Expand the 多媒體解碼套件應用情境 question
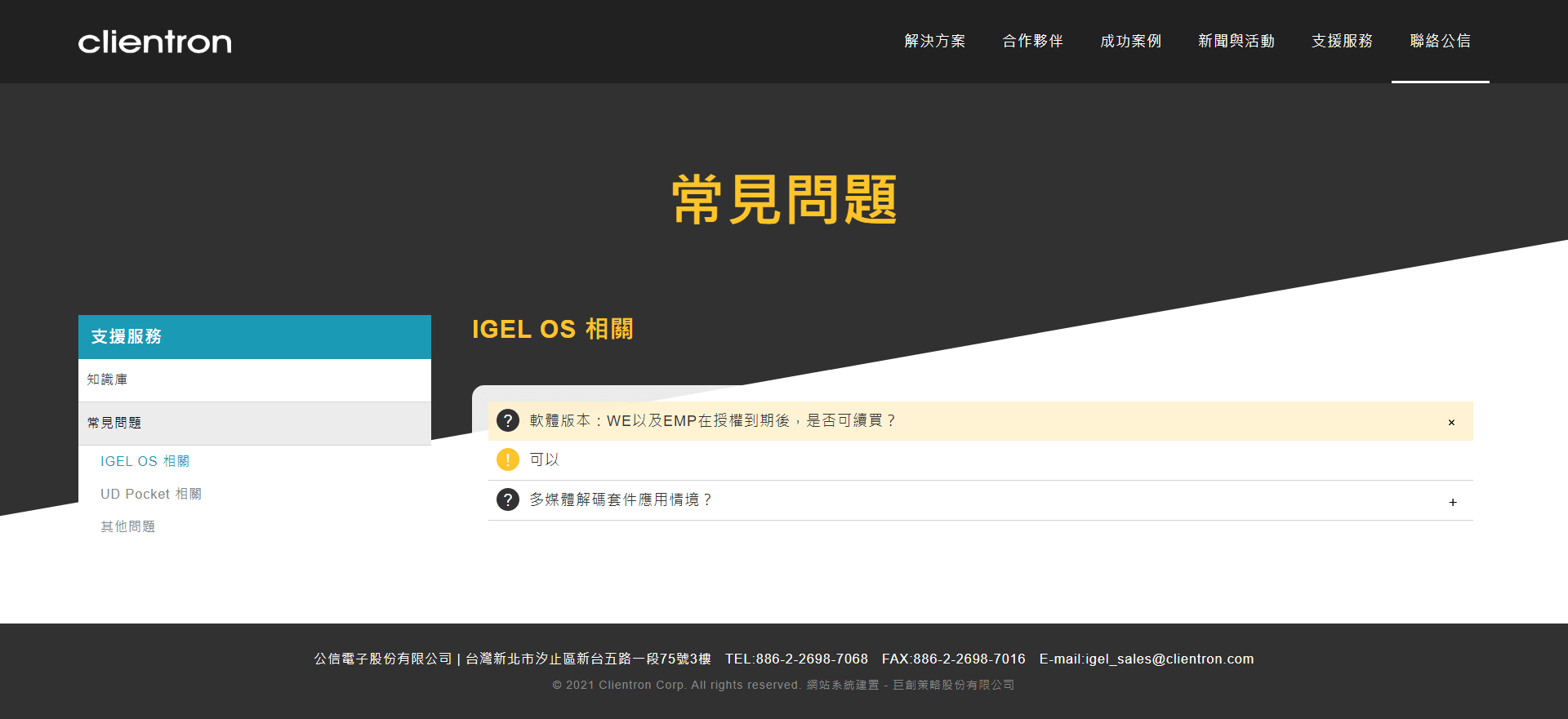This screenshot has width=1568, height=719. pyautogui.click(x=1453, y=502)
